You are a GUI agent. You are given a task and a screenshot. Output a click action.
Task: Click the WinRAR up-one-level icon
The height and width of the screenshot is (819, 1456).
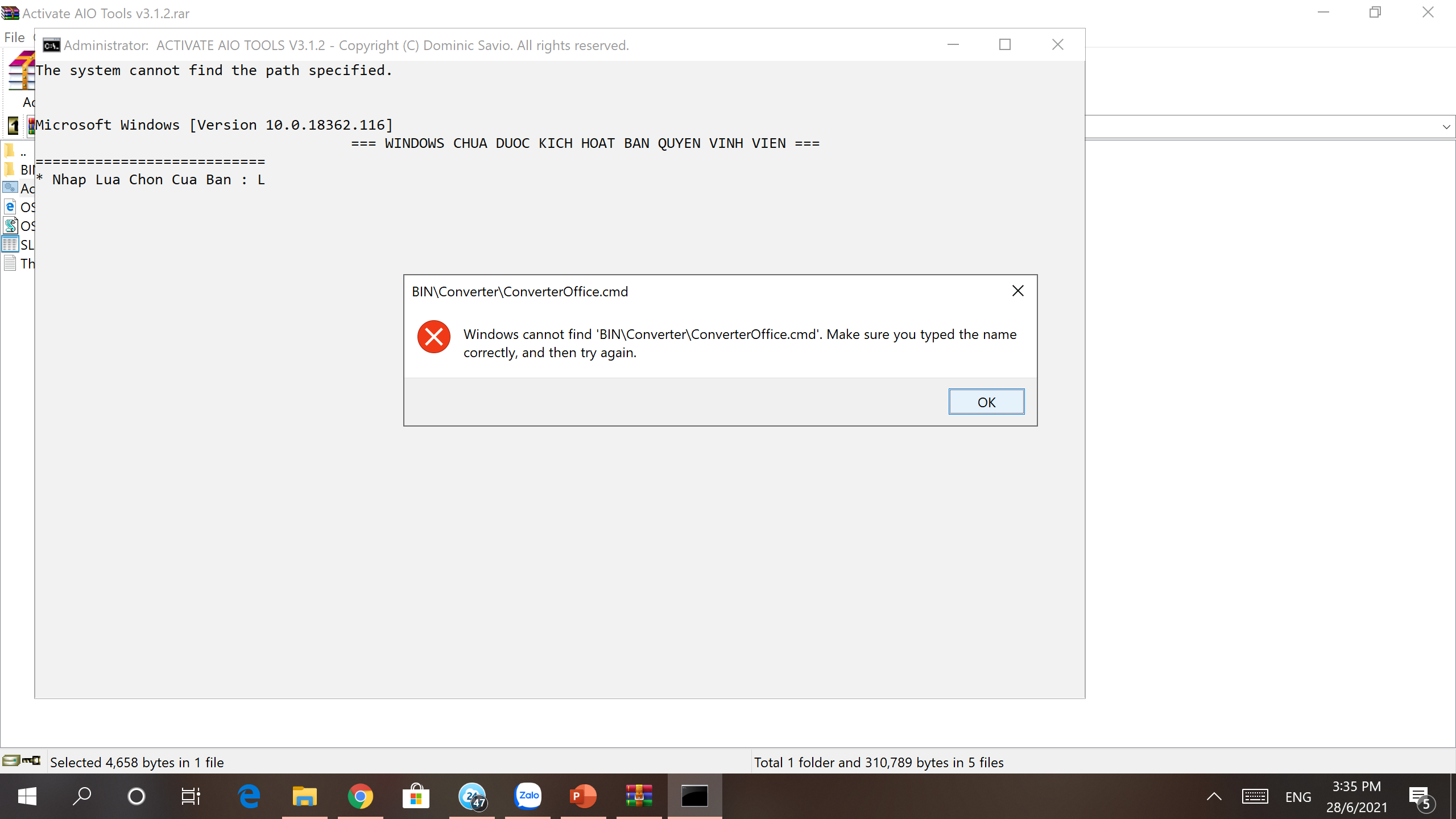click(x=13, y=126)
